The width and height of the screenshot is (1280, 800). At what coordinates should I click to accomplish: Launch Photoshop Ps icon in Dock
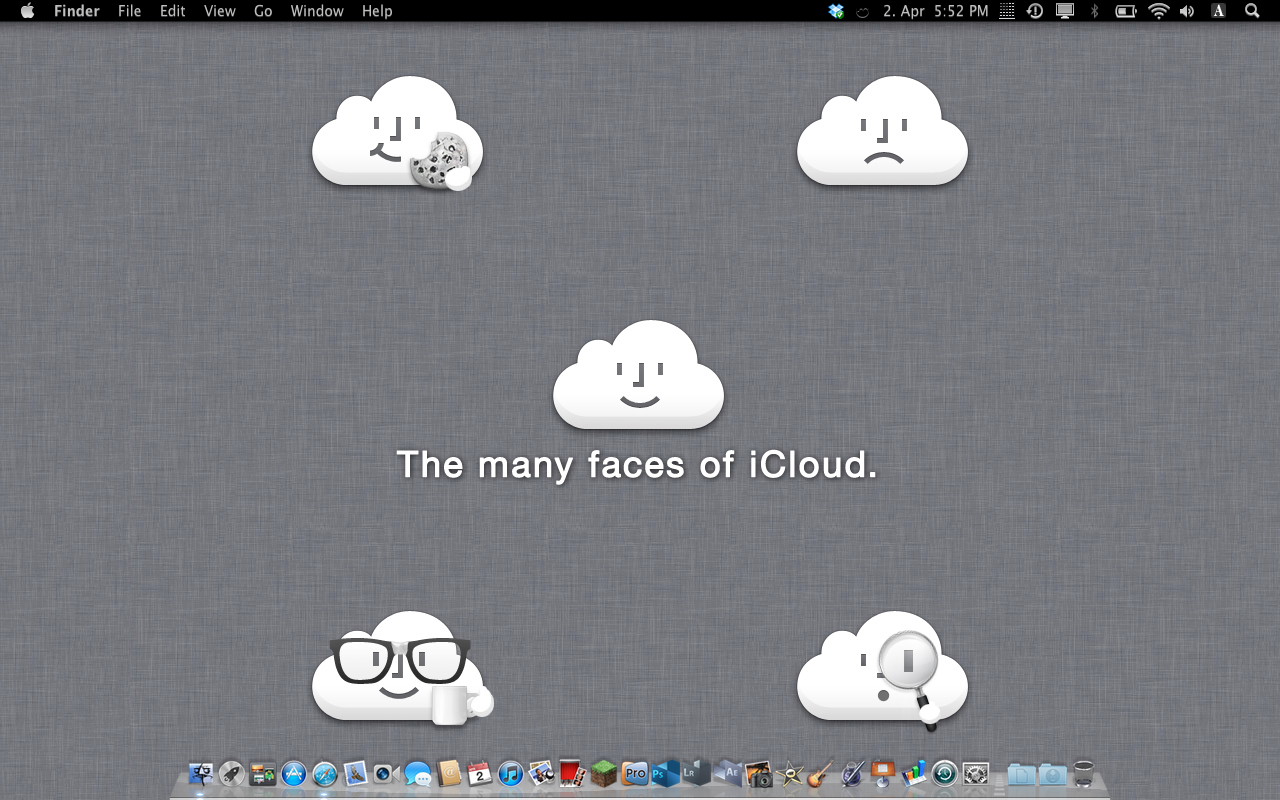coord(665,773)
